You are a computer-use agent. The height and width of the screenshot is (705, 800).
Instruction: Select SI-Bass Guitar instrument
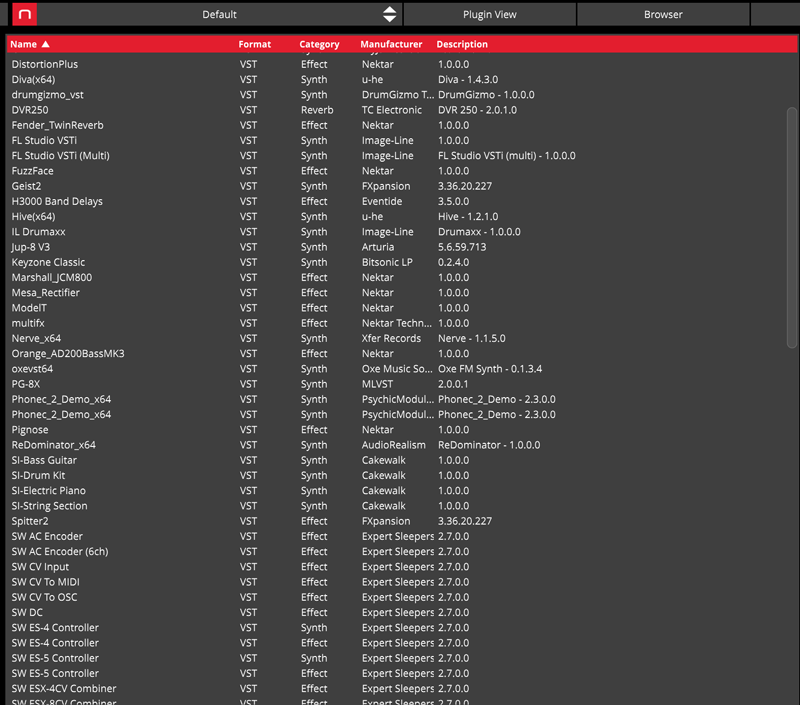click(402, 461)
